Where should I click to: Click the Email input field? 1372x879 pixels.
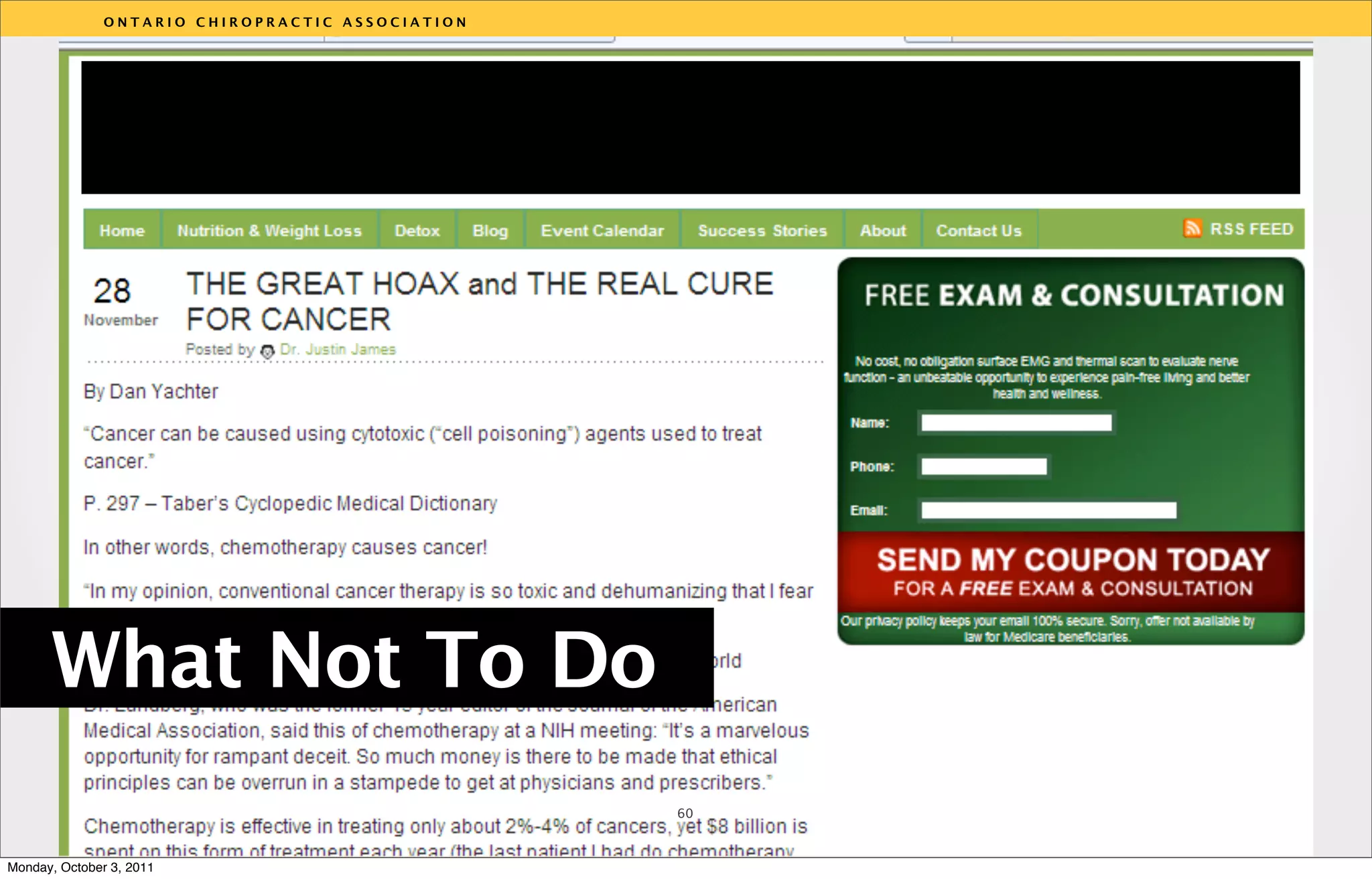pos(1048,511)
